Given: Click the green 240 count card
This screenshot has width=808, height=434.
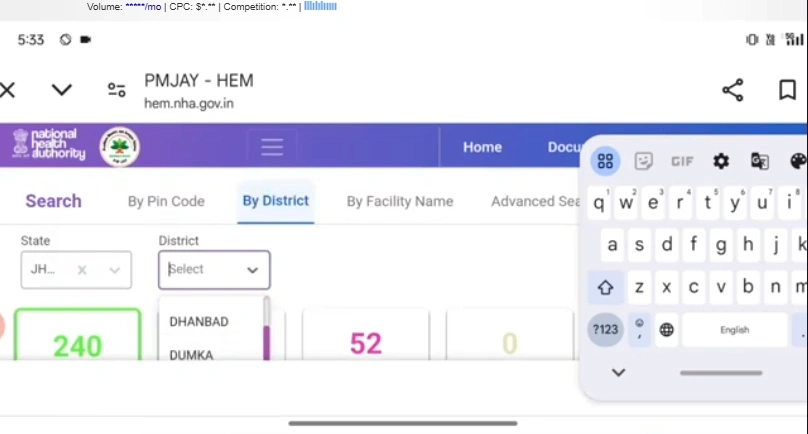Looking at the screenshot, I should (x=77, y=335).
